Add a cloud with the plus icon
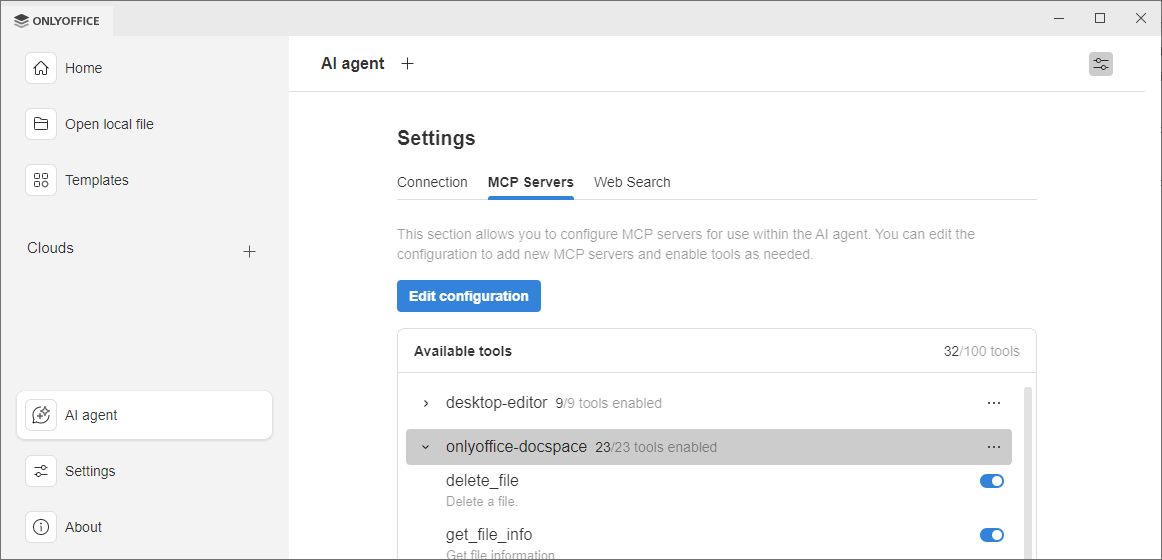This screenshot has height=560, width=1162. tap(250, 251)
